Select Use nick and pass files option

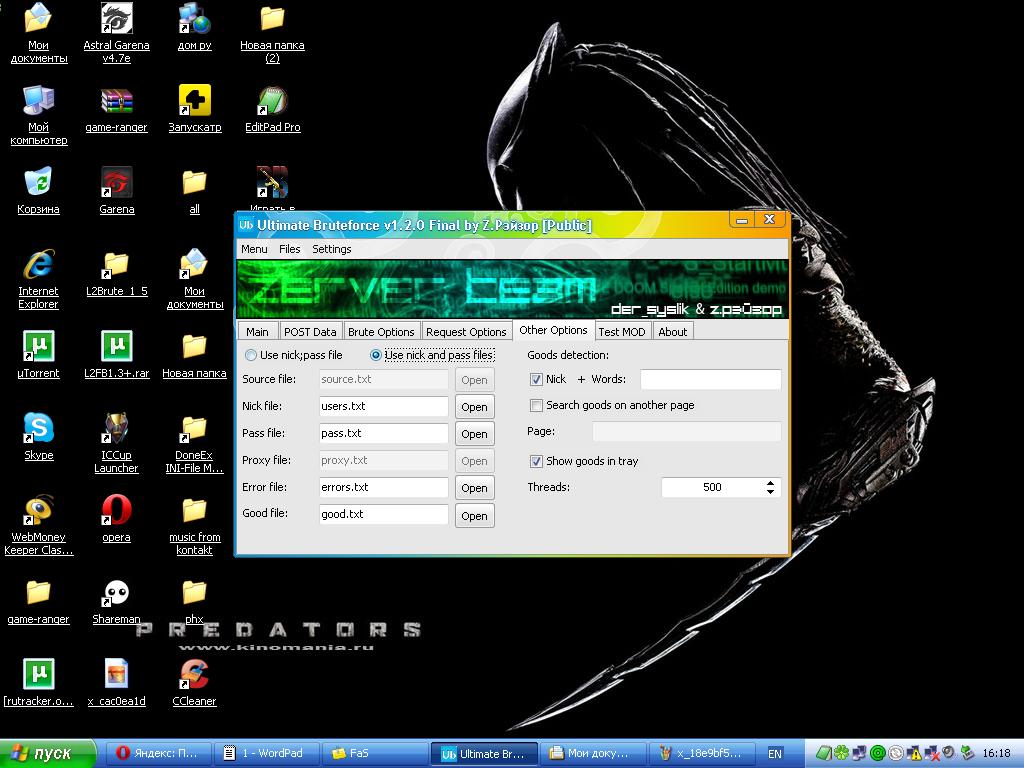click(376, 355)
